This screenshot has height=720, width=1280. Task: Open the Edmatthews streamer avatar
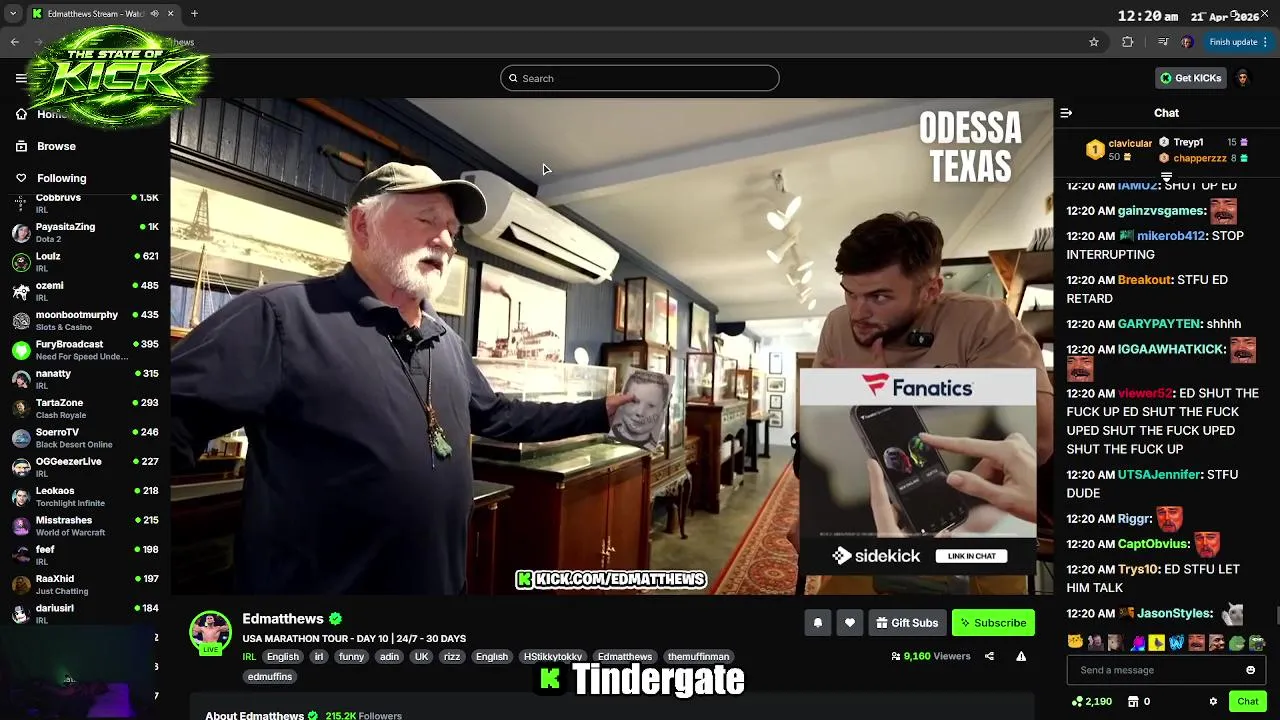tap(211, 632)
